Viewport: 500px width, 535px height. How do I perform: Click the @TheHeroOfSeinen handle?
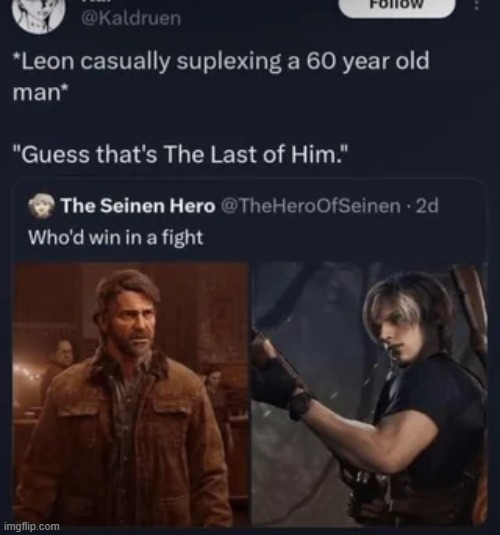tap(311, 206)
